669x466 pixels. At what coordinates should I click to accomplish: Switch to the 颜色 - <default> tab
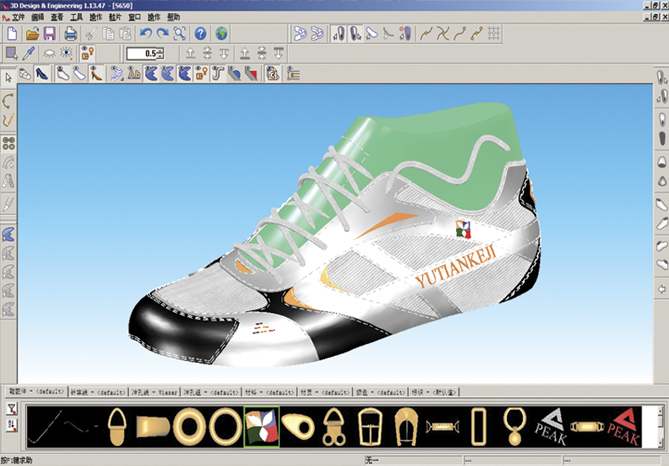pos(381,392)
